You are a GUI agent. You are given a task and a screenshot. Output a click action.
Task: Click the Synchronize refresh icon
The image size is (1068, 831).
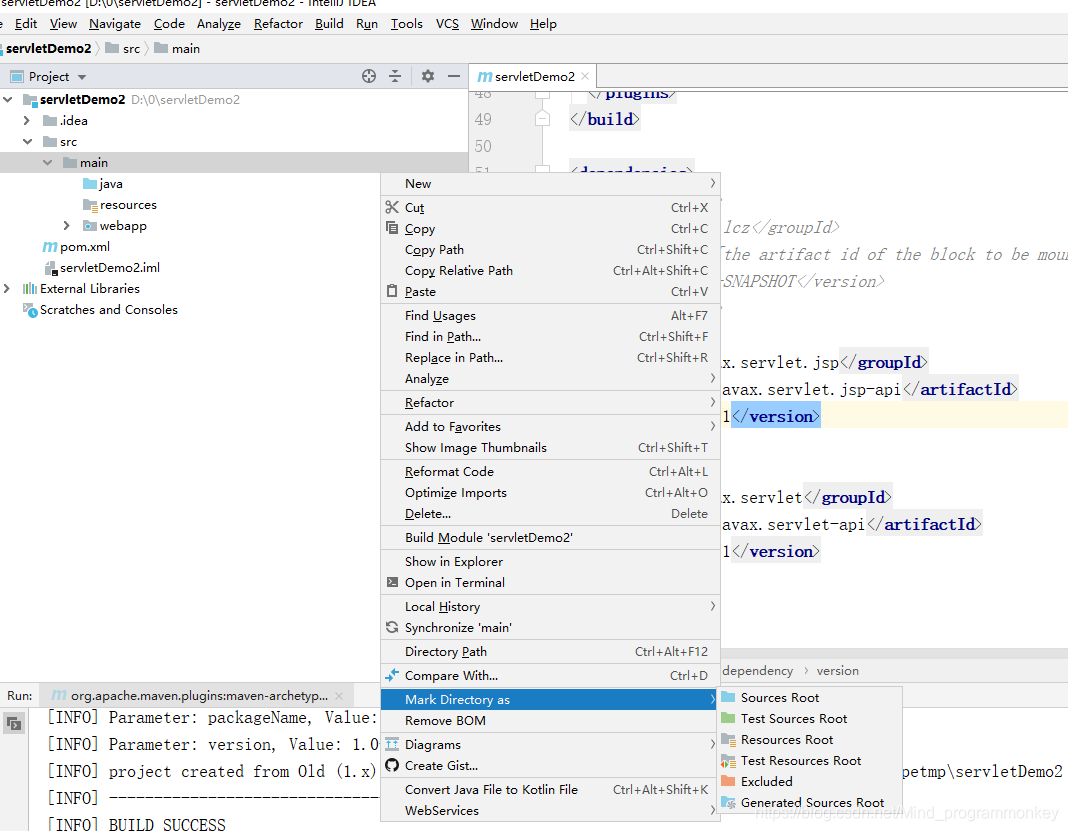click(392, 627)
